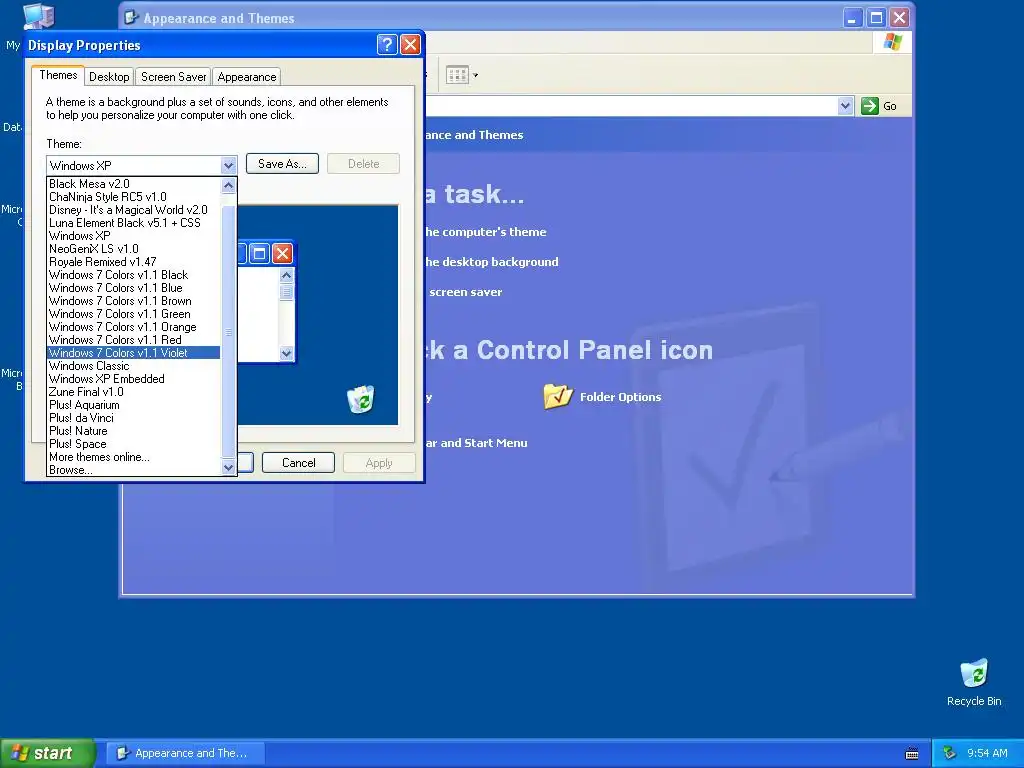Open the Start menu
Screen dimensions: 1024x768
[47, 753]
